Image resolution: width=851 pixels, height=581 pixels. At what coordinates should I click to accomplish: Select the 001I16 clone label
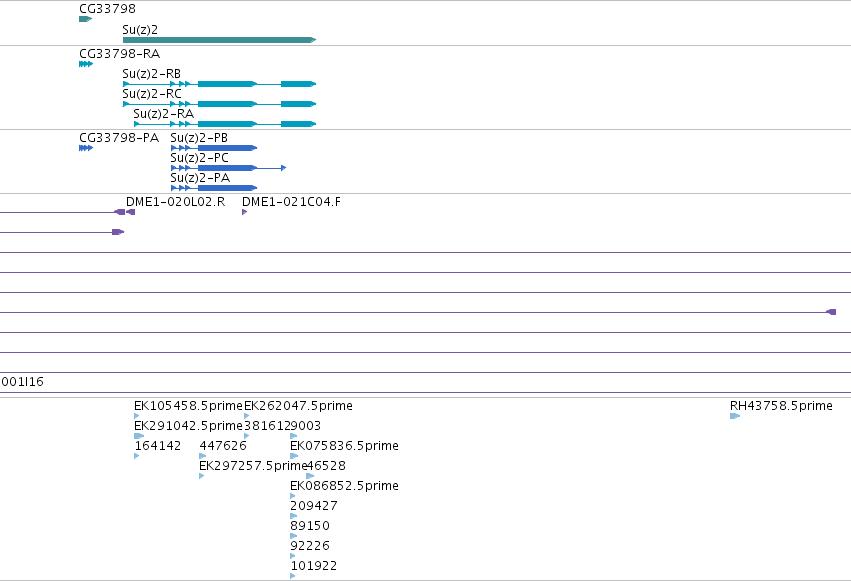click(x=22, y=382)
